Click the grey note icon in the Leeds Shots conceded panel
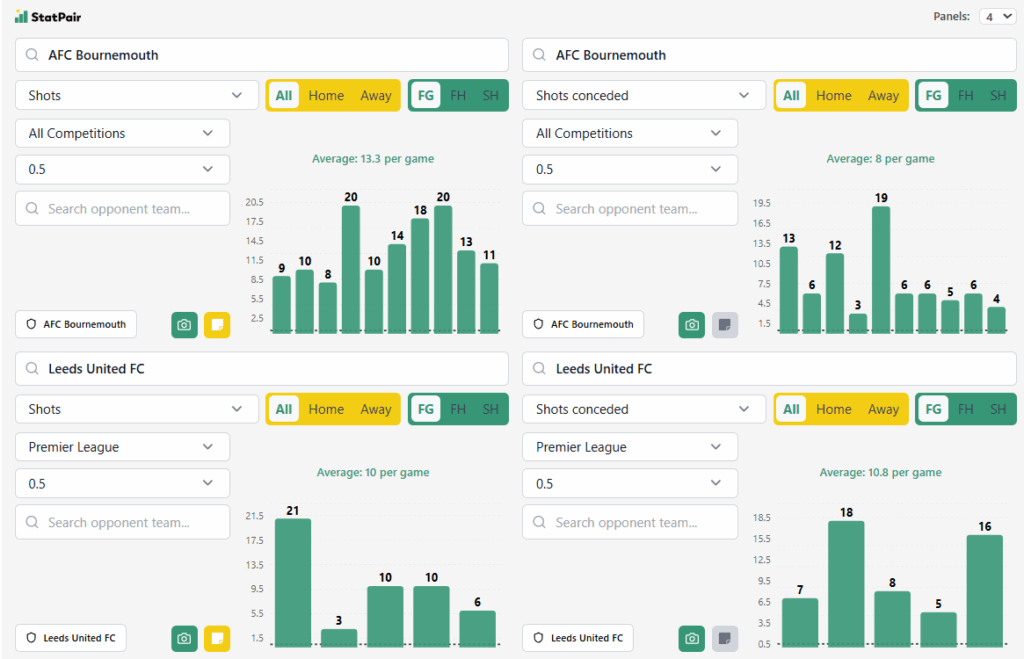The width and height of the screenshot is (1024, 659). coord(724,638)
